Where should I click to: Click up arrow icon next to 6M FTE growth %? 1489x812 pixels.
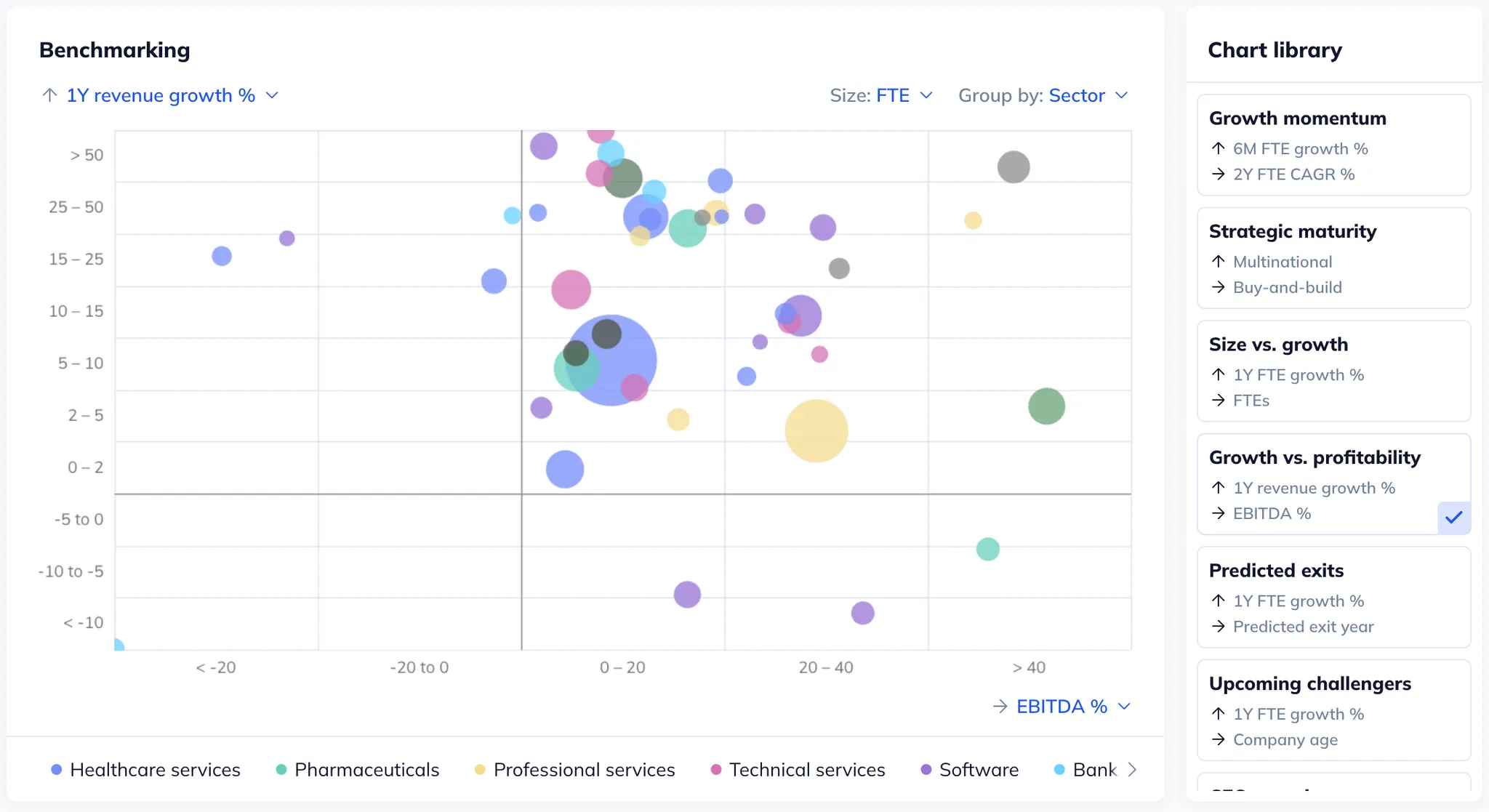click(x=1219, y=148)
